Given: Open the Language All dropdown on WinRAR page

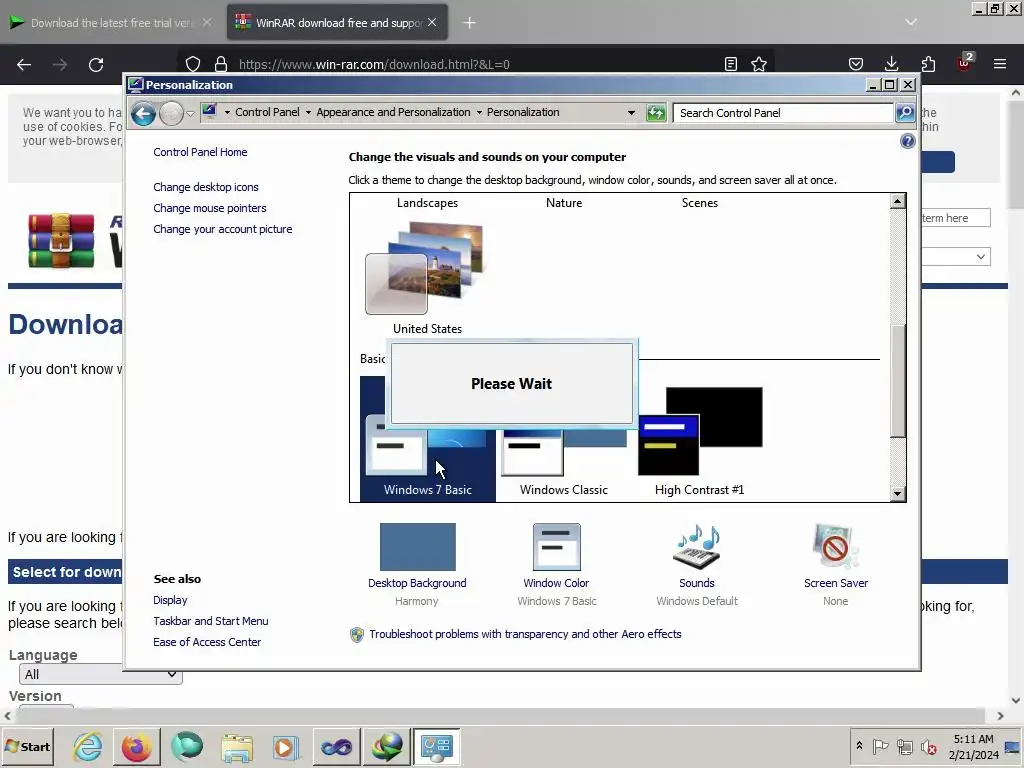Looking at the screenshot, I should (101, 674).
